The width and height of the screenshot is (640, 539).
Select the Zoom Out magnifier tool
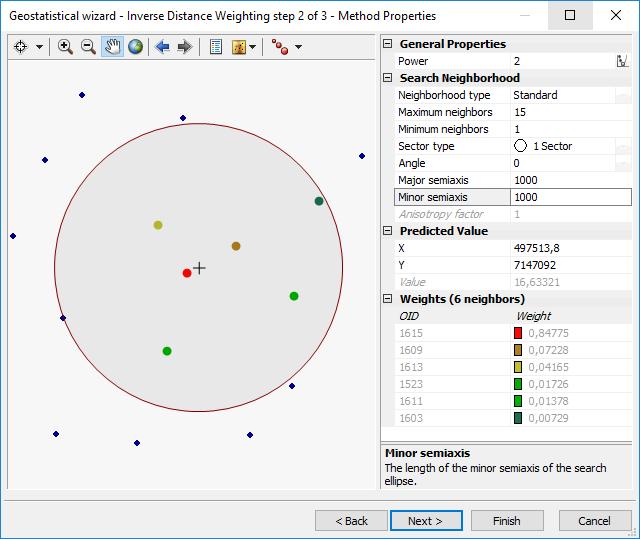click(88, 47)
